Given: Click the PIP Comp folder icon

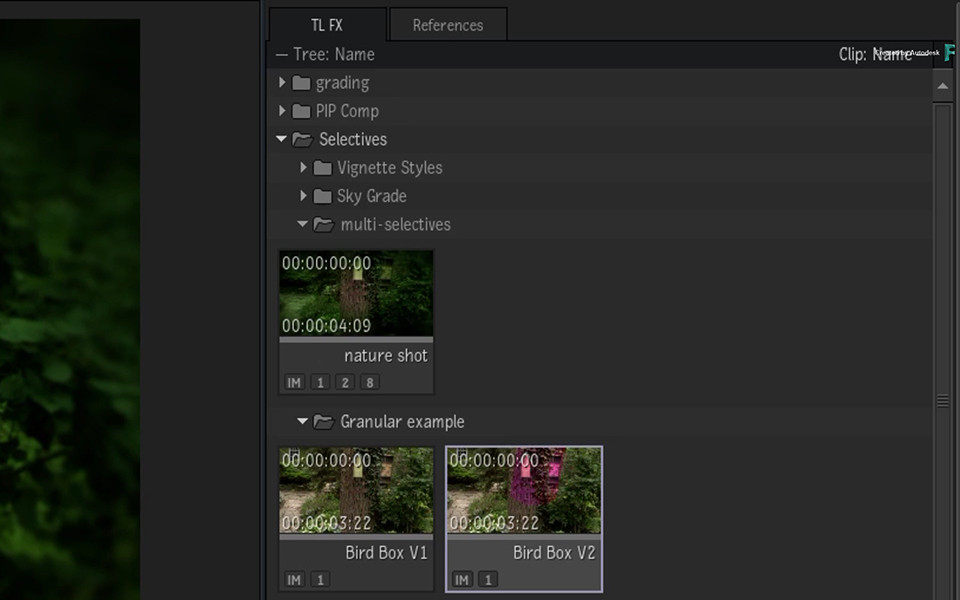Looking at the screenshot, I should click(301, 111).
